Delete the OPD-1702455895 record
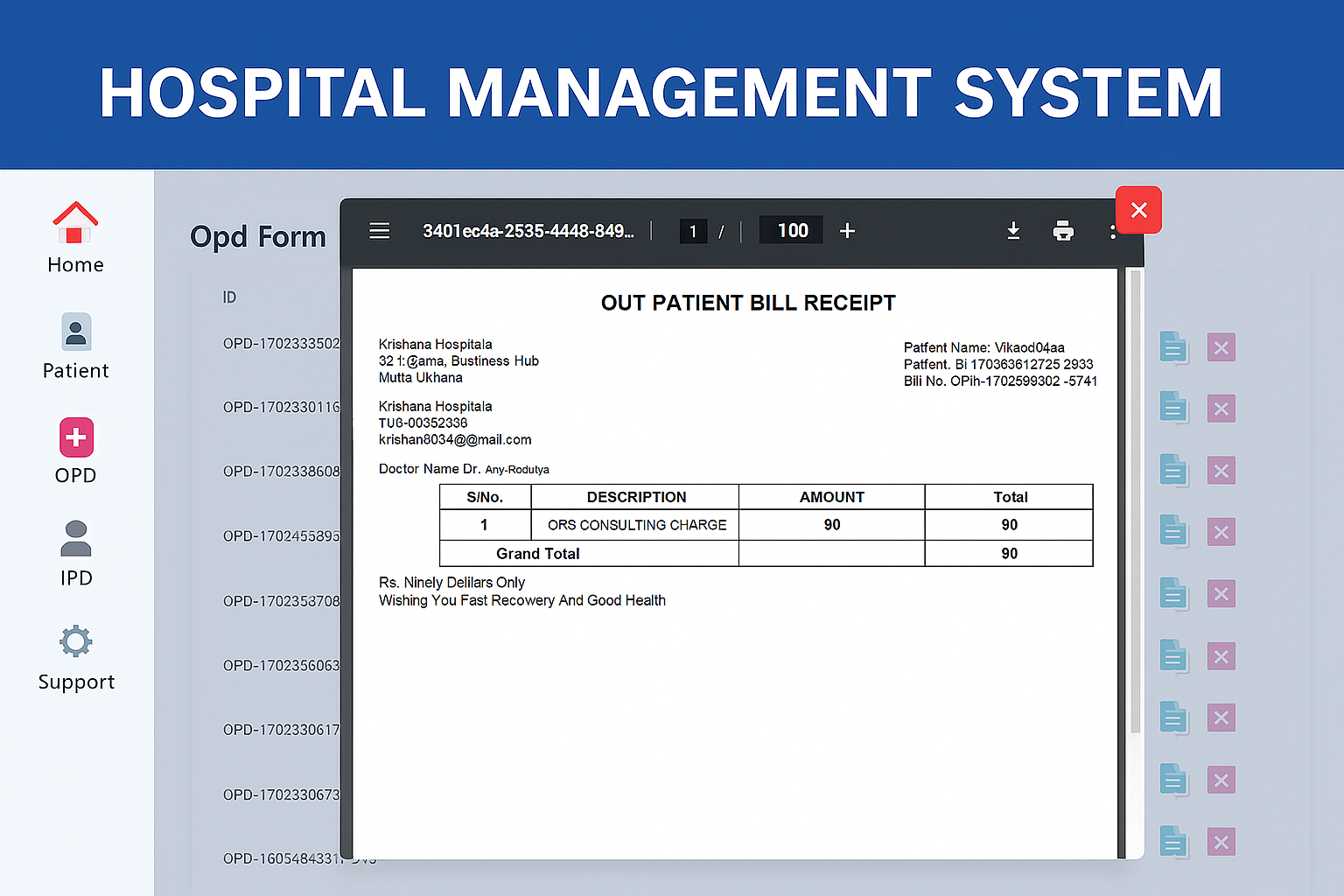 coord(1221,532)
